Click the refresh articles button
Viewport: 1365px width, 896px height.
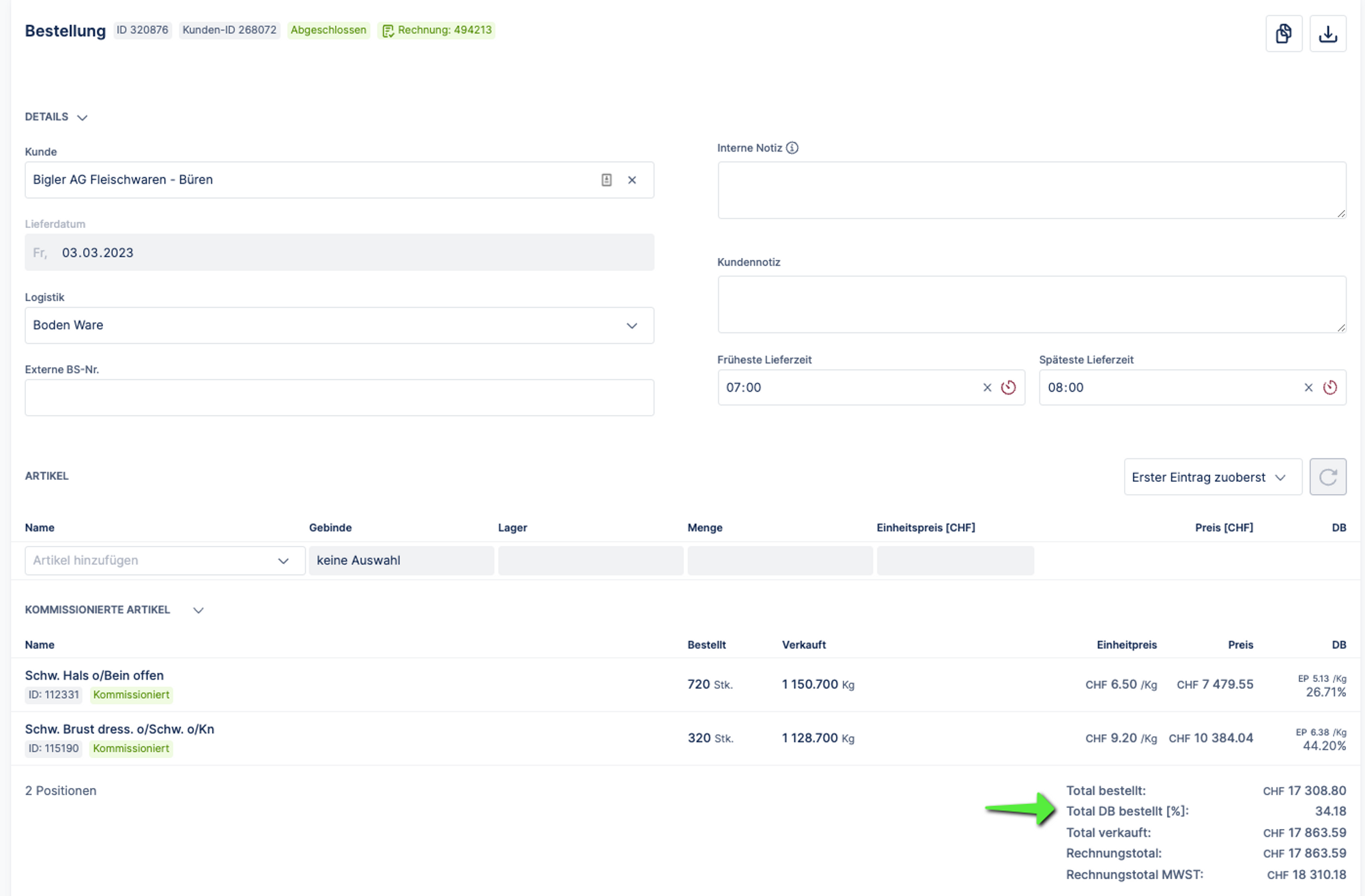tap(1327, 477)
